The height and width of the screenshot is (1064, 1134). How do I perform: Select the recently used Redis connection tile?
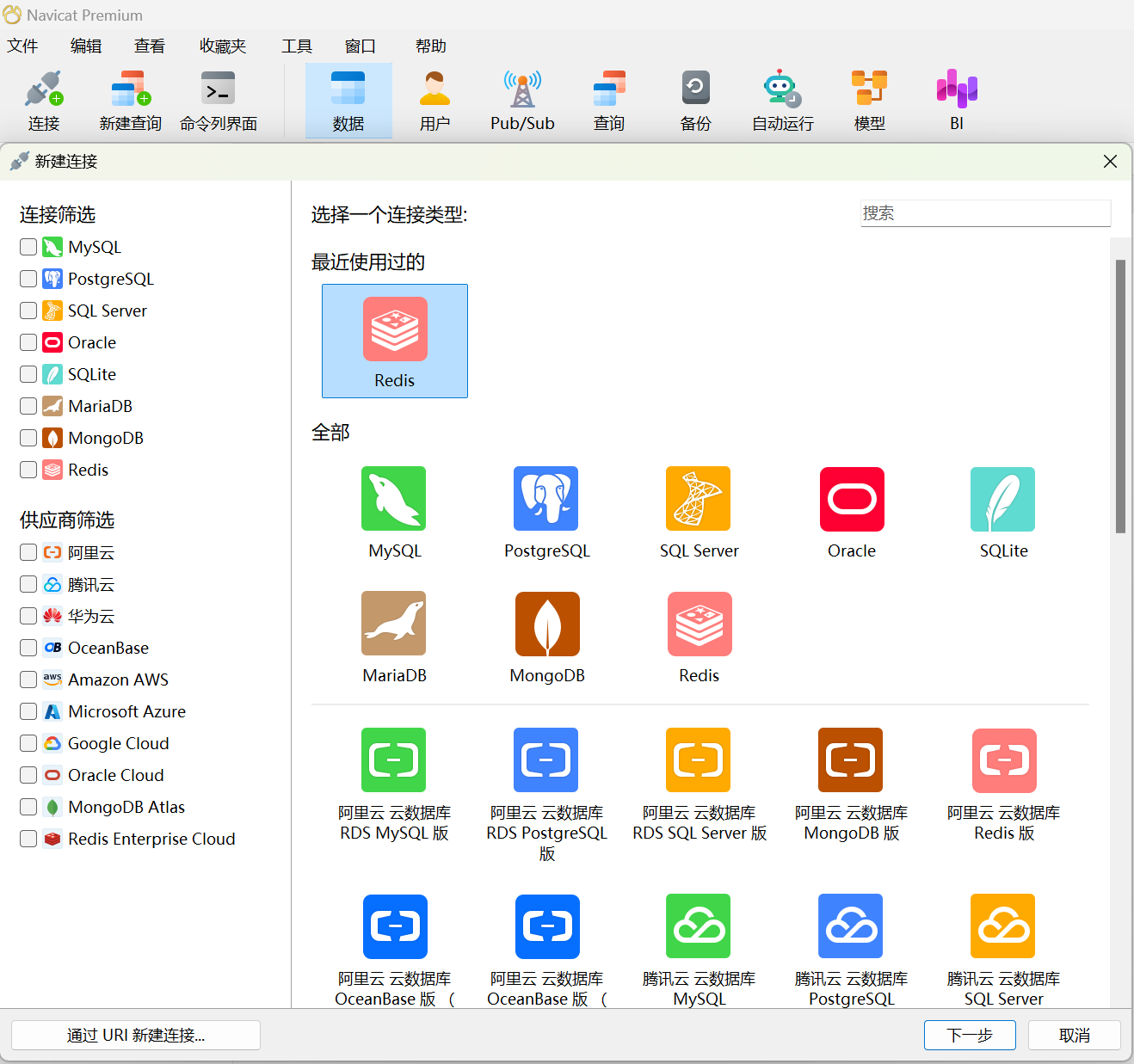(x=395, y=341)
